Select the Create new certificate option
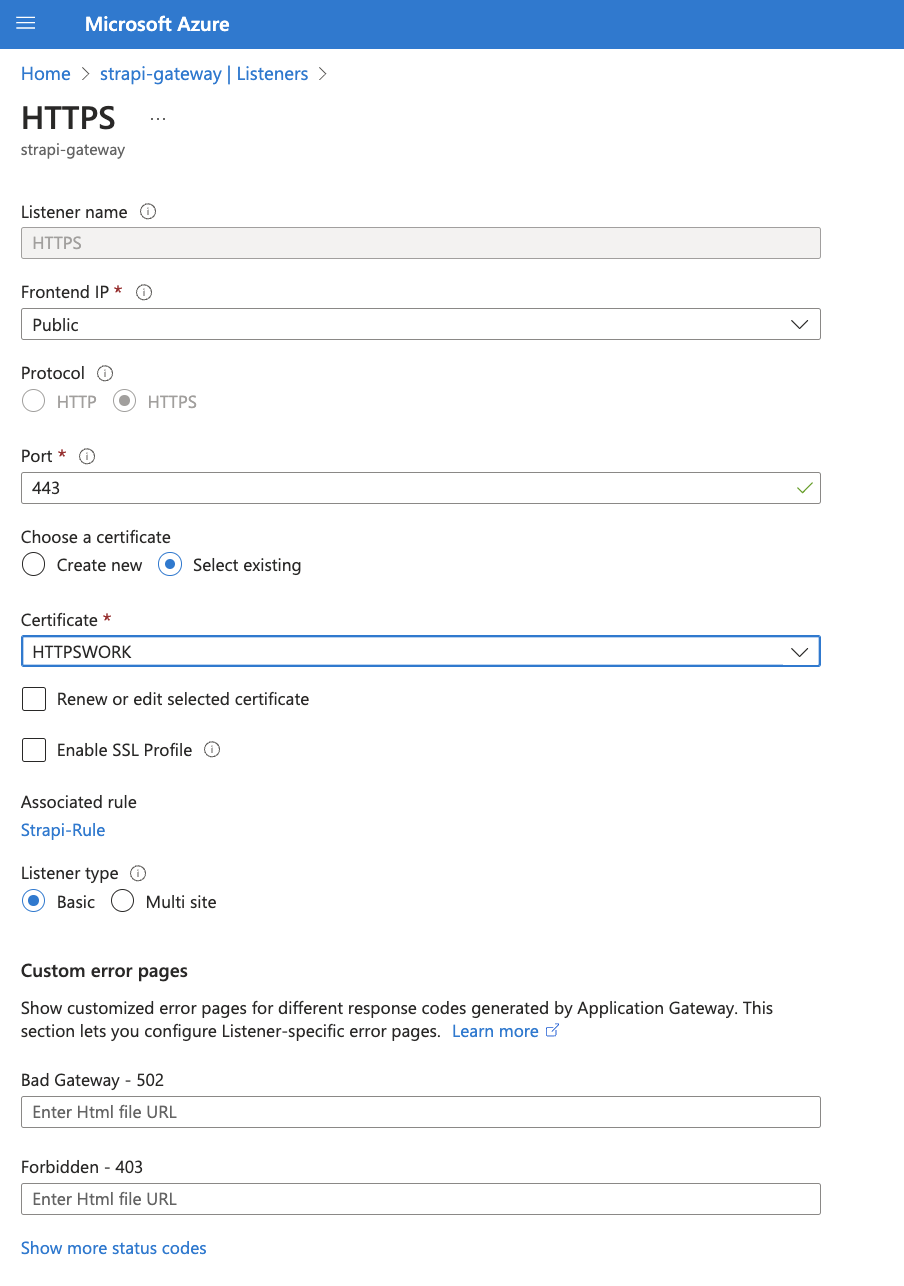The width and height of the screenshot is (904, 1286). click(33, 564)
